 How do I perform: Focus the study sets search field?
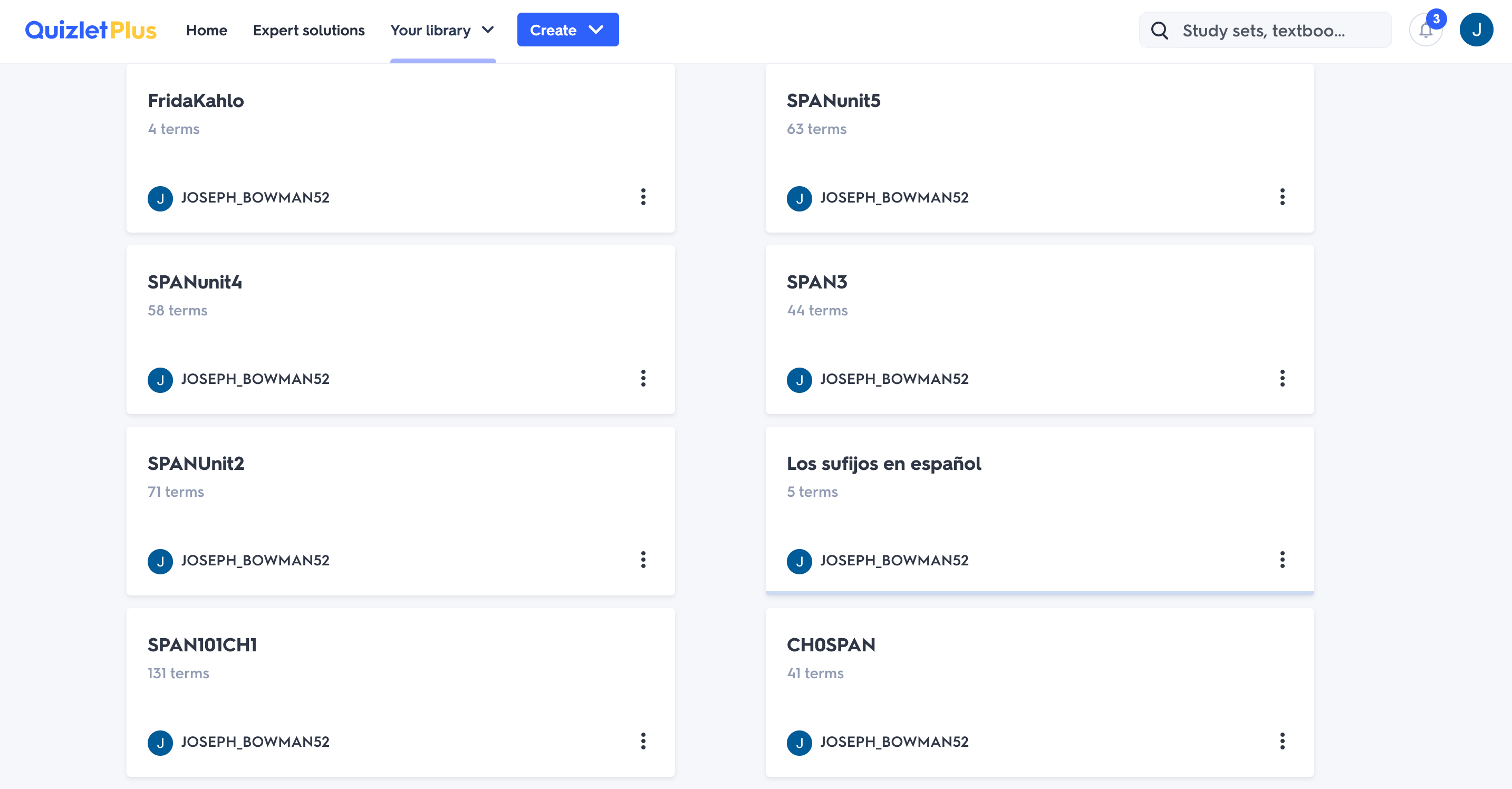pos(1265,30)
